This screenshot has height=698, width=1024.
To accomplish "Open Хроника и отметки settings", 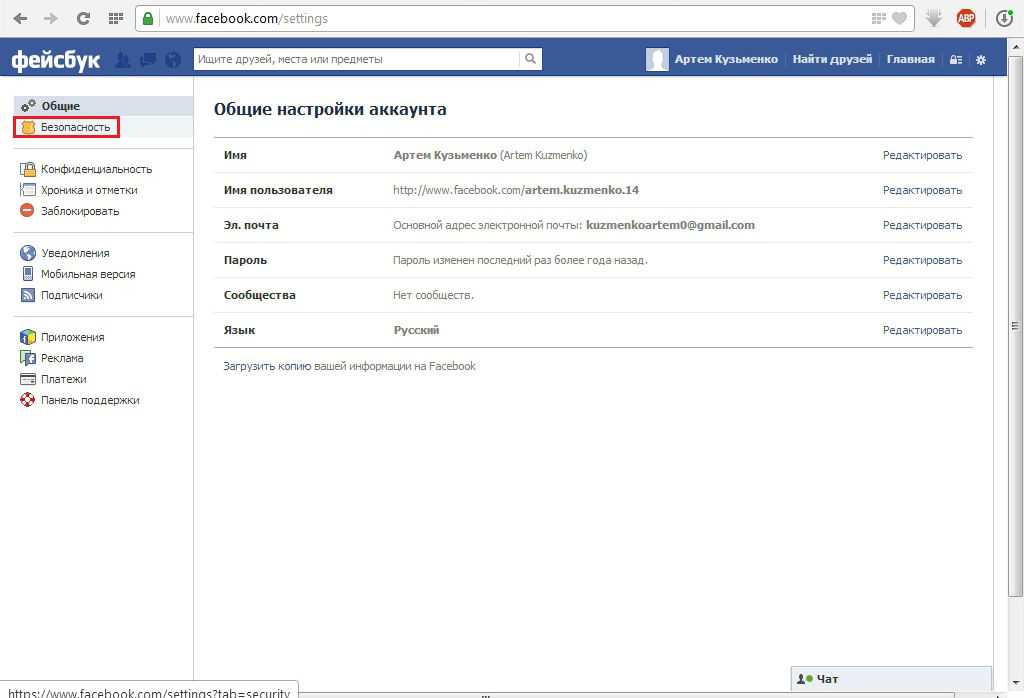I will point(89,190).
